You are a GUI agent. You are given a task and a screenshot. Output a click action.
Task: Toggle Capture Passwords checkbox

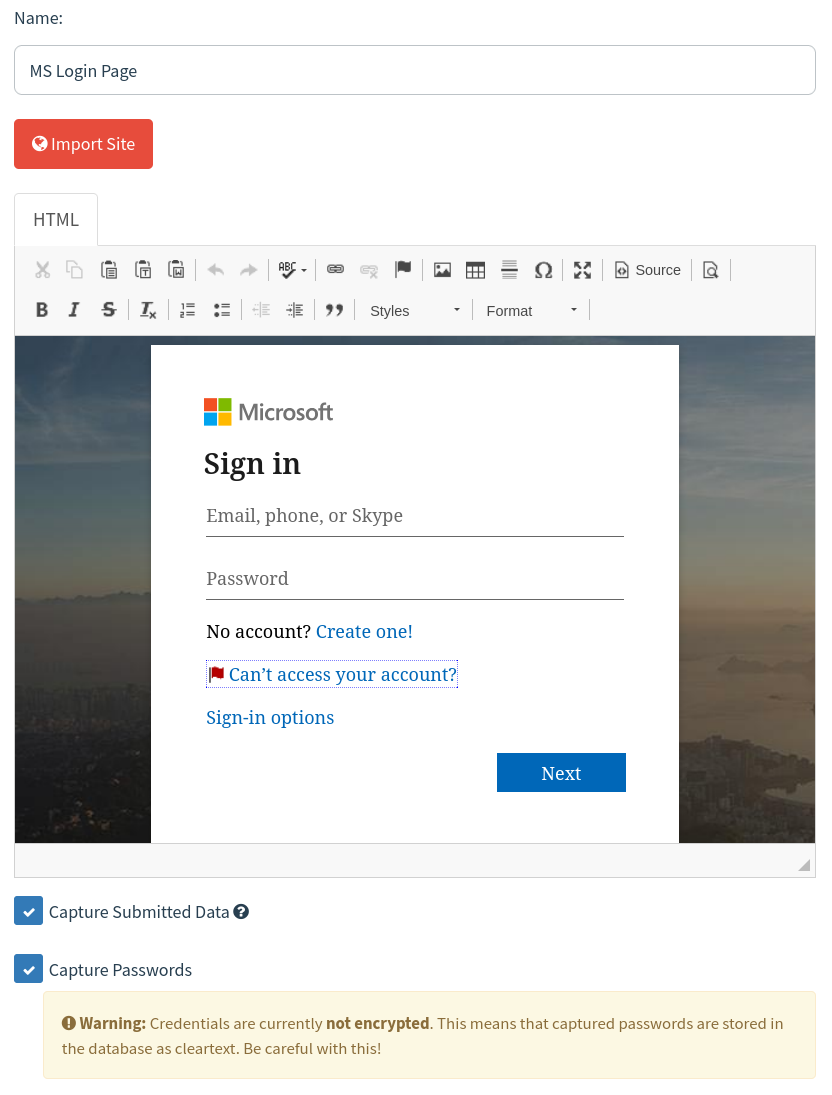[29, 969]
